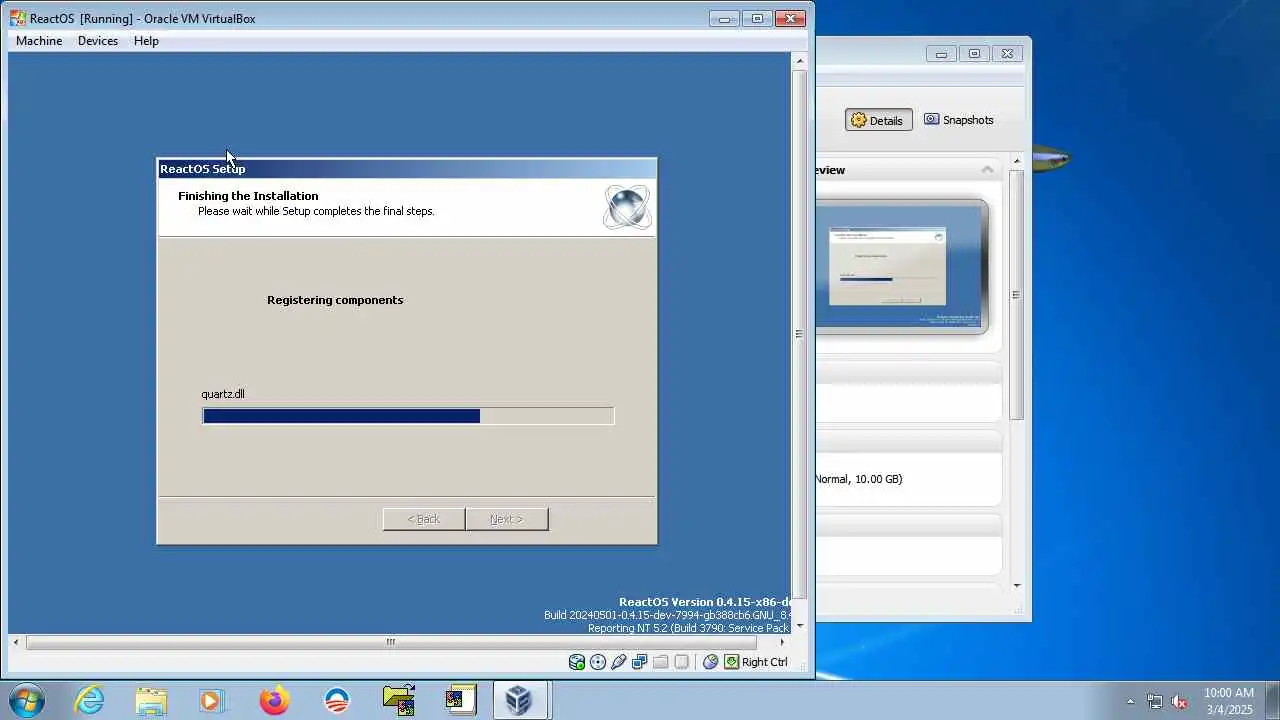
Task: Close the VirtualBox Manager window
Action: (1007, 54)
